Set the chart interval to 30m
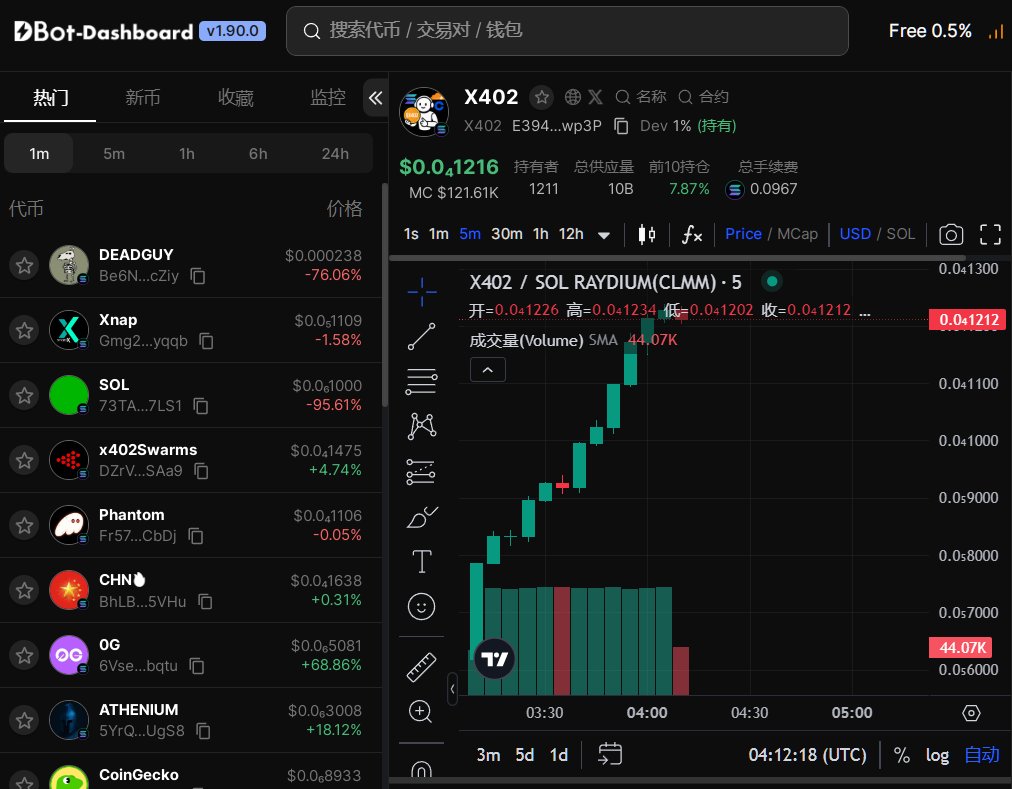This screenshot has width=1012, height=789. [507, 234]
